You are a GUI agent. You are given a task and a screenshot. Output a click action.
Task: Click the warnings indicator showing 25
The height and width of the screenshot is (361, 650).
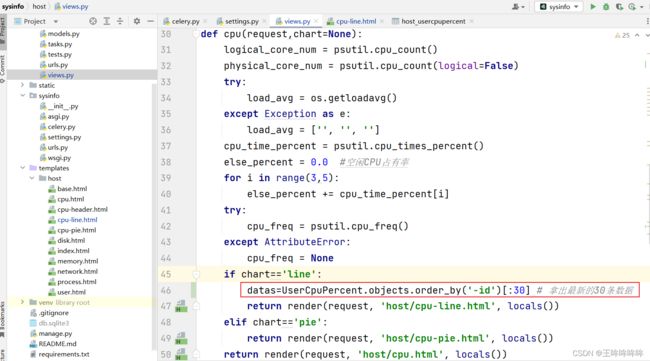point(622,36)
